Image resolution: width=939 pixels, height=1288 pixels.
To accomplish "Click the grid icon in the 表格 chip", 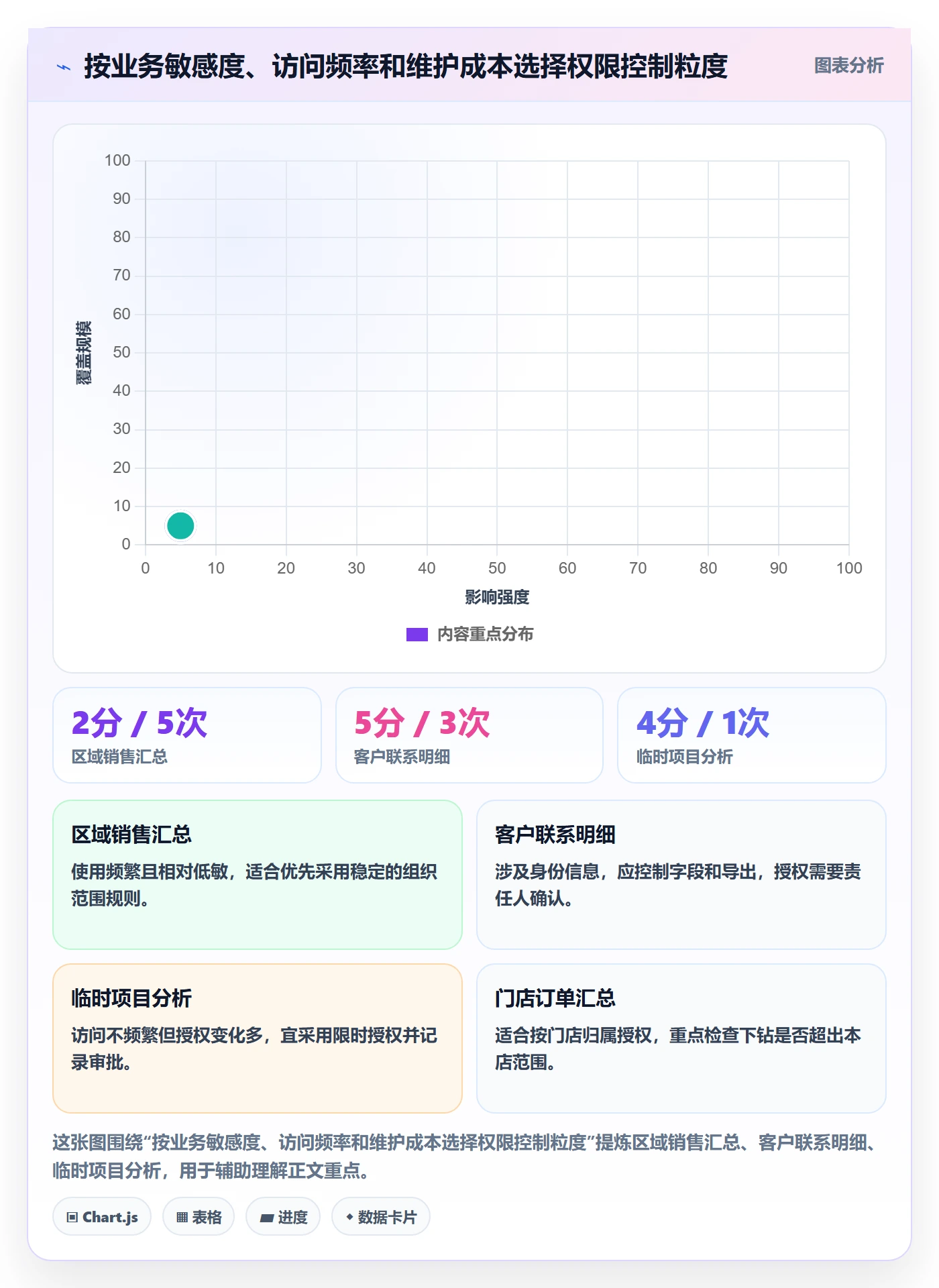I will [182, 1217].
